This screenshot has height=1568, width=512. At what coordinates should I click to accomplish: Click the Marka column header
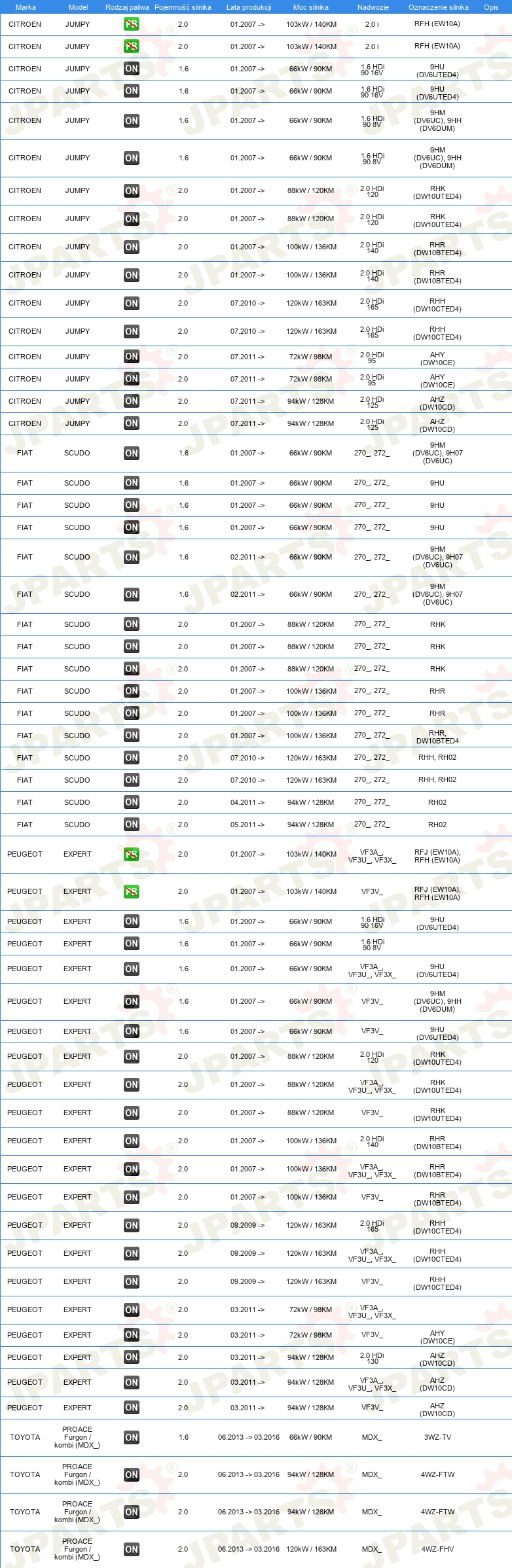coord(26,7)
